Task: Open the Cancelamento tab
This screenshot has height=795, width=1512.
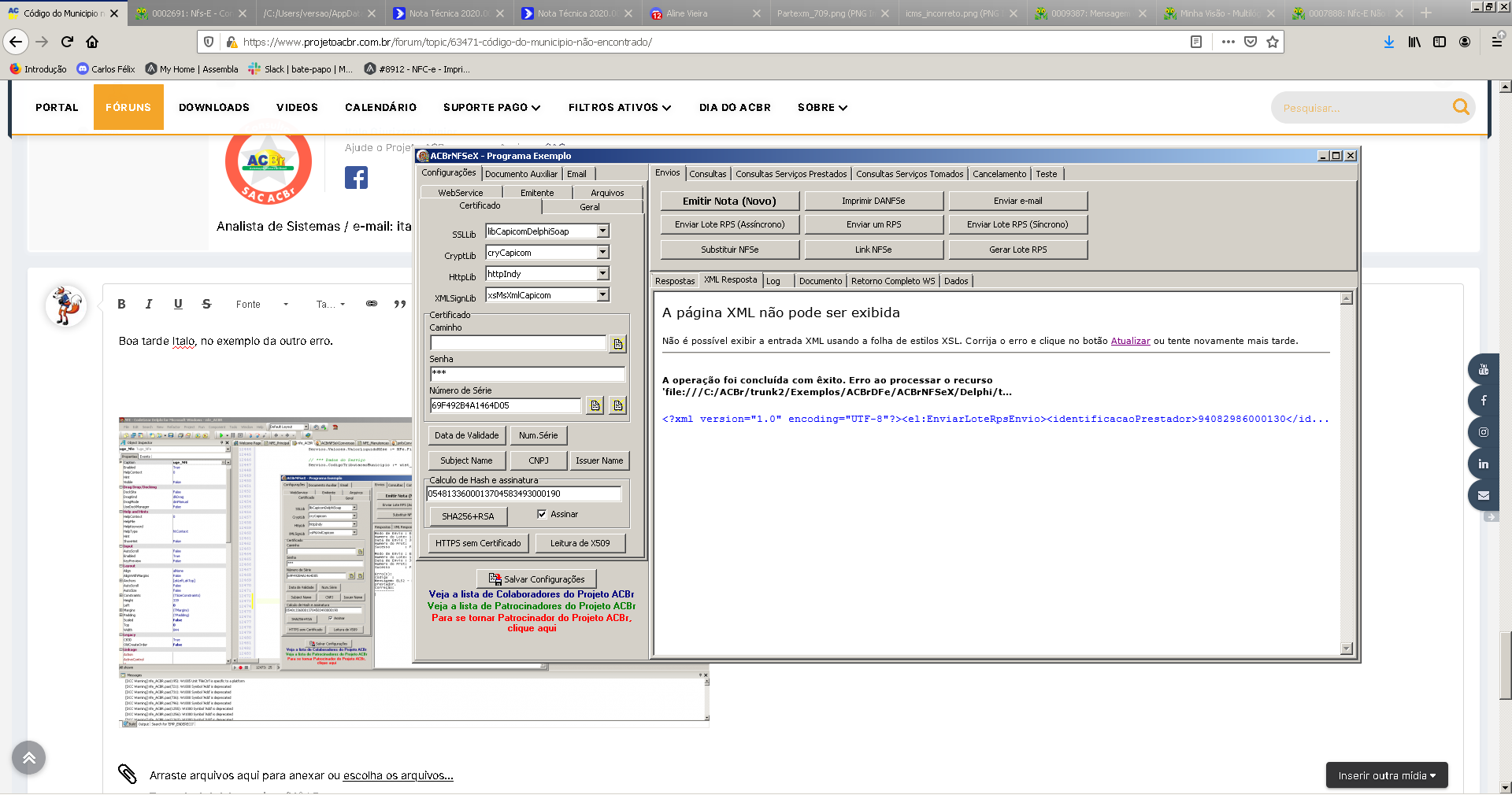Action: [x=999, y=174]
